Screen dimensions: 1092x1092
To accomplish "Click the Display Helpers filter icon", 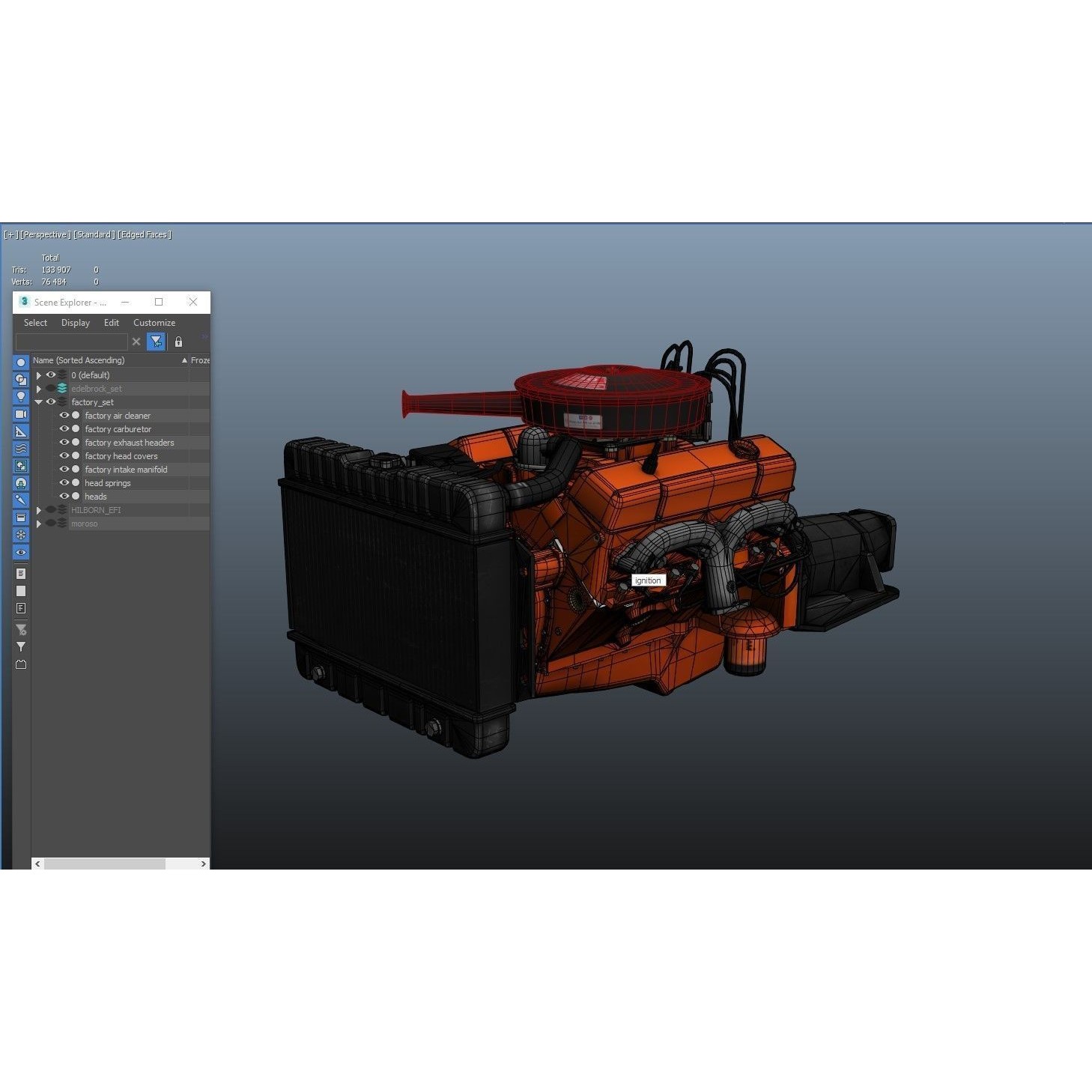I will tap(21, 432).
